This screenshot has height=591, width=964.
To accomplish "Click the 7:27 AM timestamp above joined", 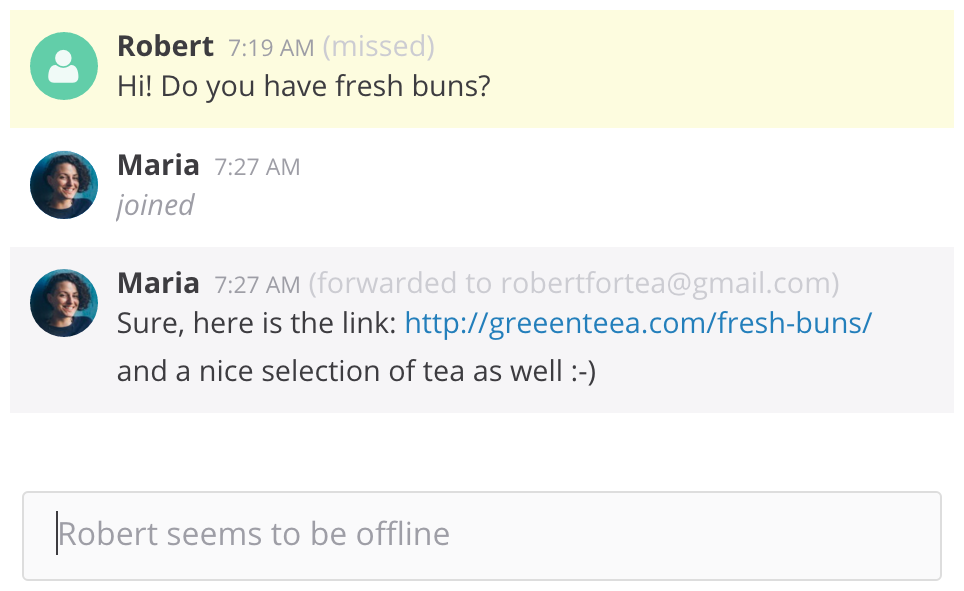I will coord(257,167).
